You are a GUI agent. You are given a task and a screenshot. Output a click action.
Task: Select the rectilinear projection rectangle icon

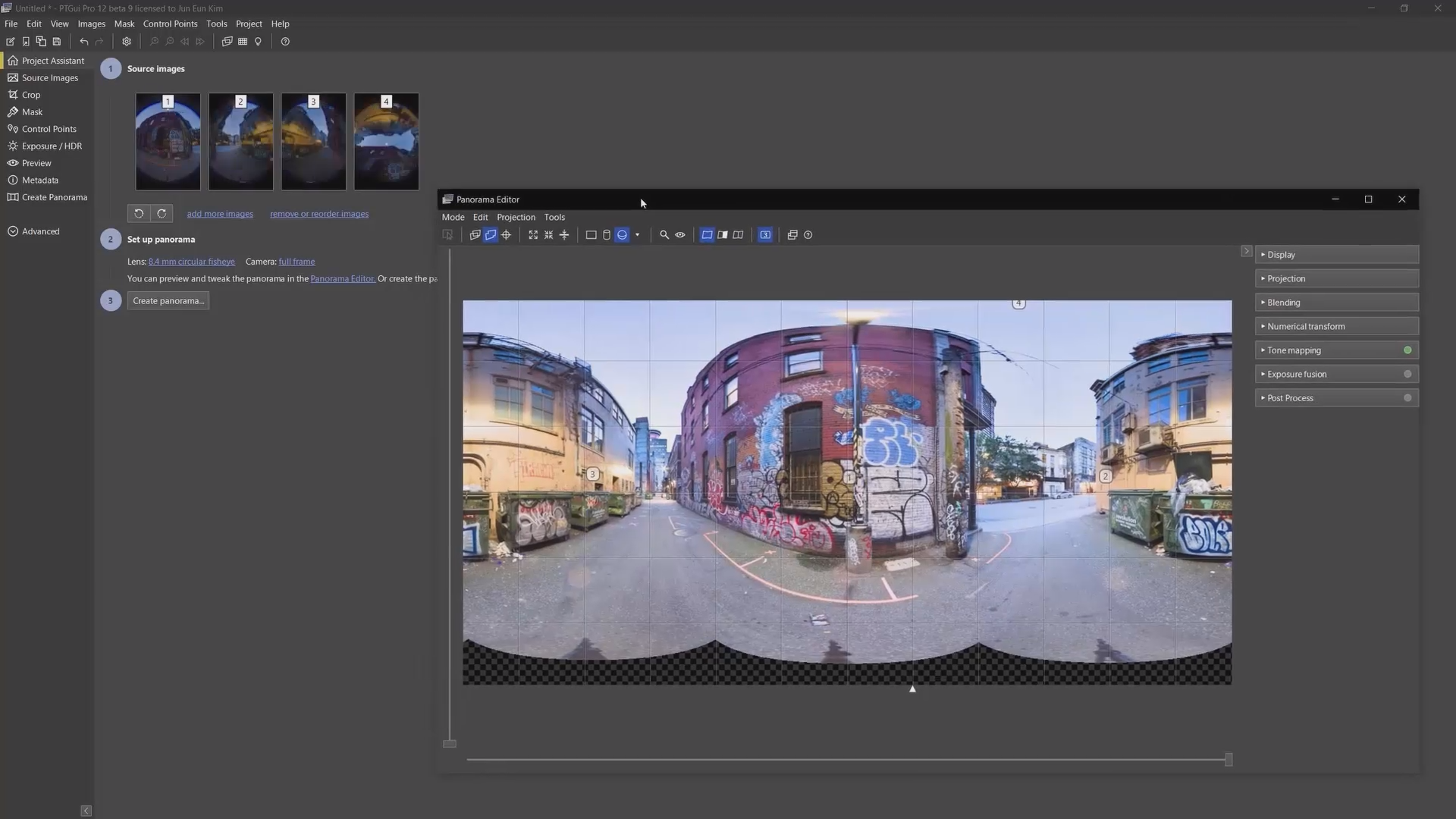[x=591, y=235]
